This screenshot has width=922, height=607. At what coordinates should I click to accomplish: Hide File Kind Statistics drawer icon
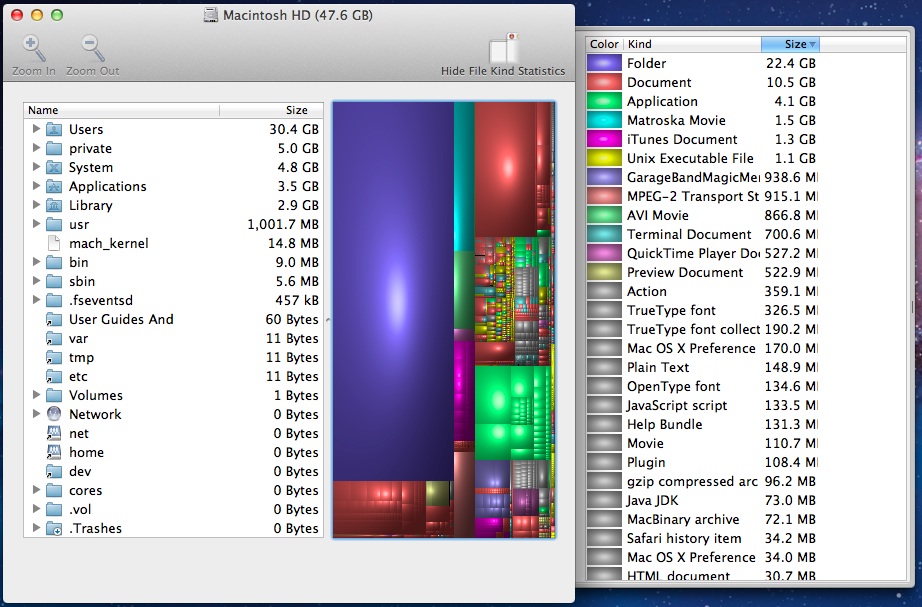point(503,48)
